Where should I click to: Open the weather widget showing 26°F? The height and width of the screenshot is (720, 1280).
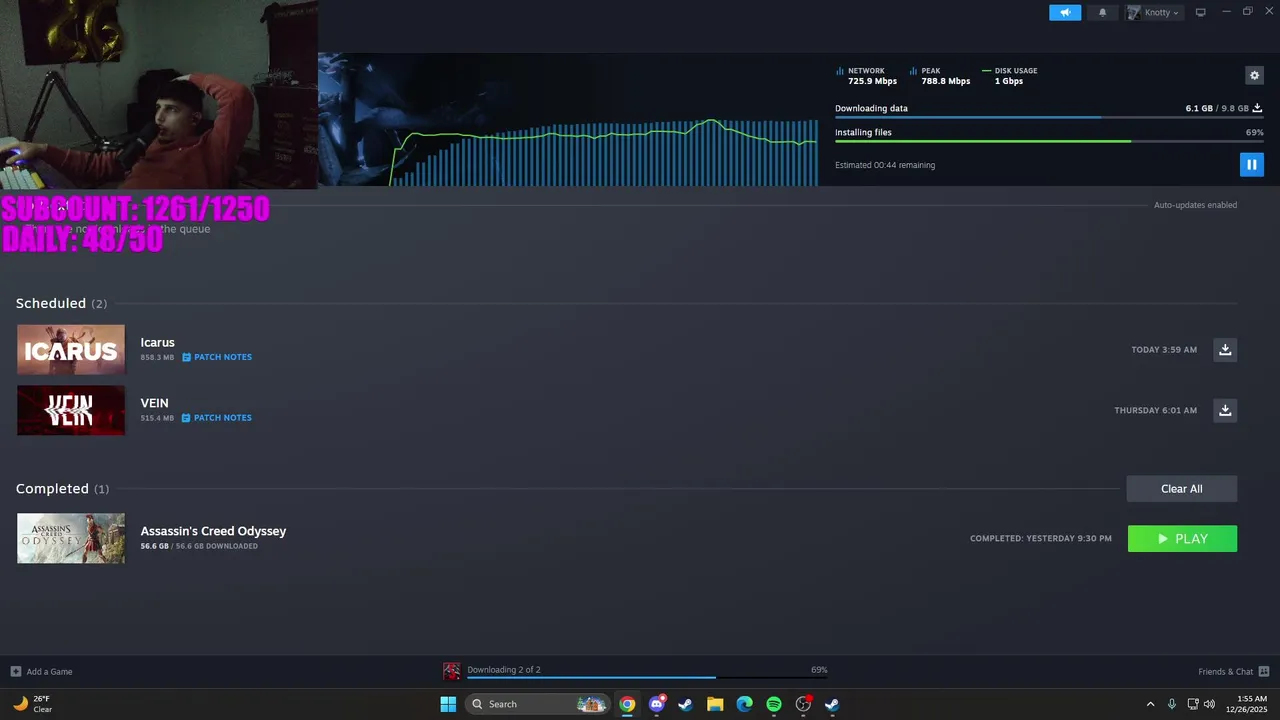tap(32, 704)
